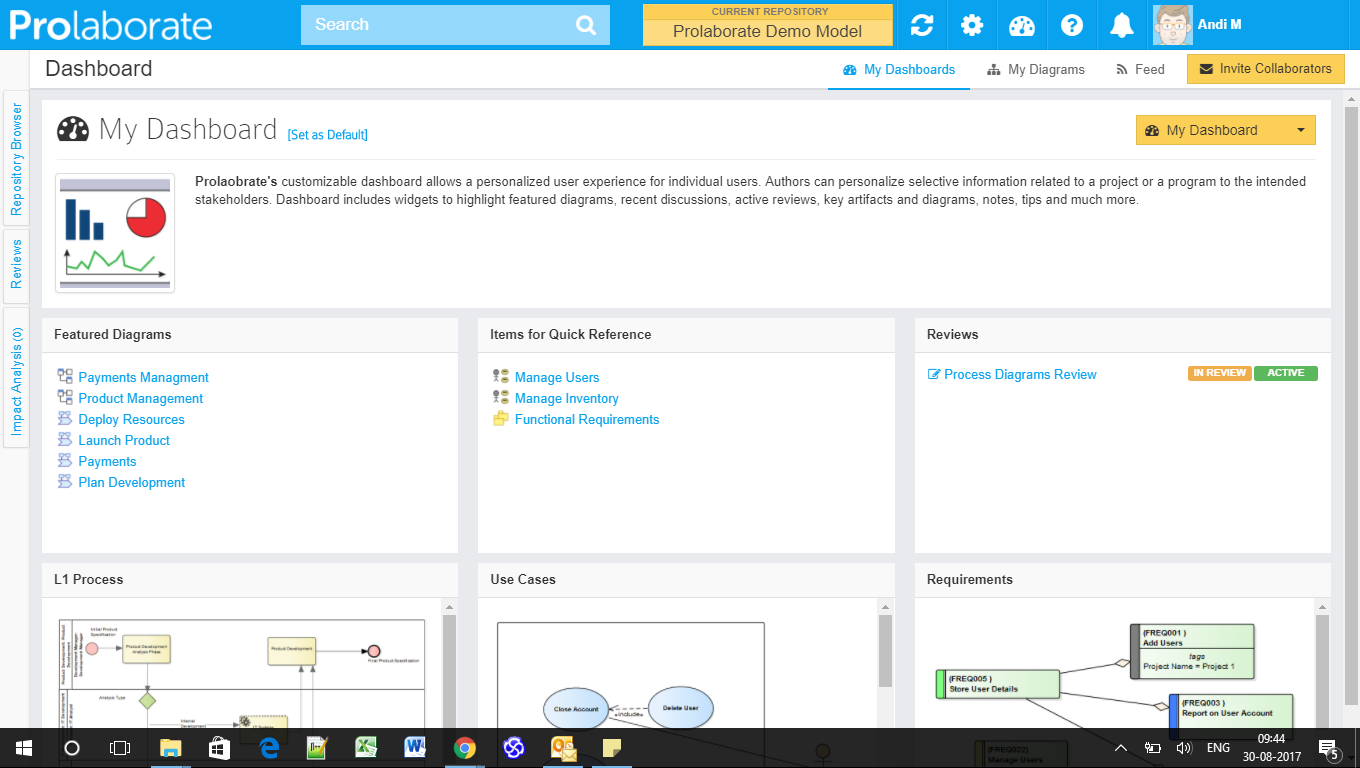Open Google Chrome from the taskbar
The width and height of the screenshot is (1360, 768).
(x=464, y=747)
